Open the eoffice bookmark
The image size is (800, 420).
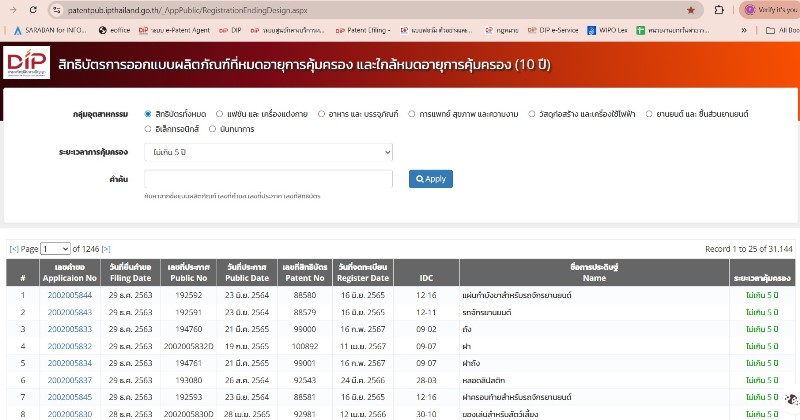tap(115, 30)
